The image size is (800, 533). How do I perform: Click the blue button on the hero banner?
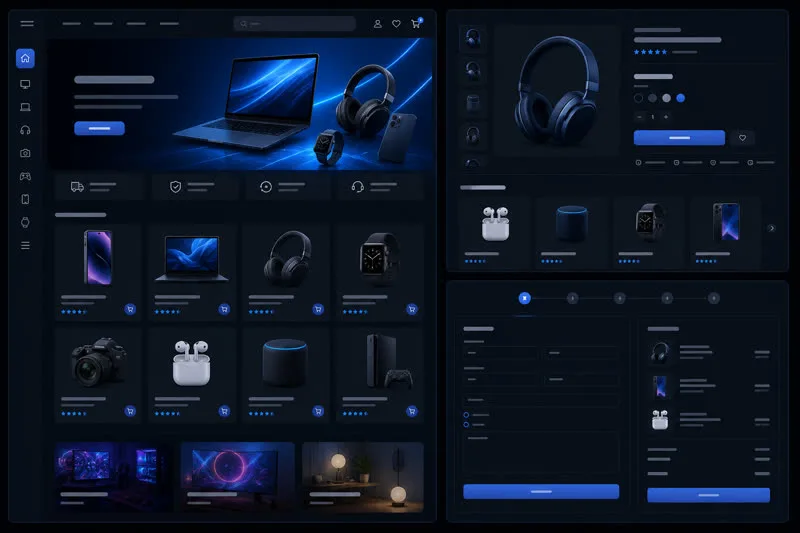coord(99,128)
